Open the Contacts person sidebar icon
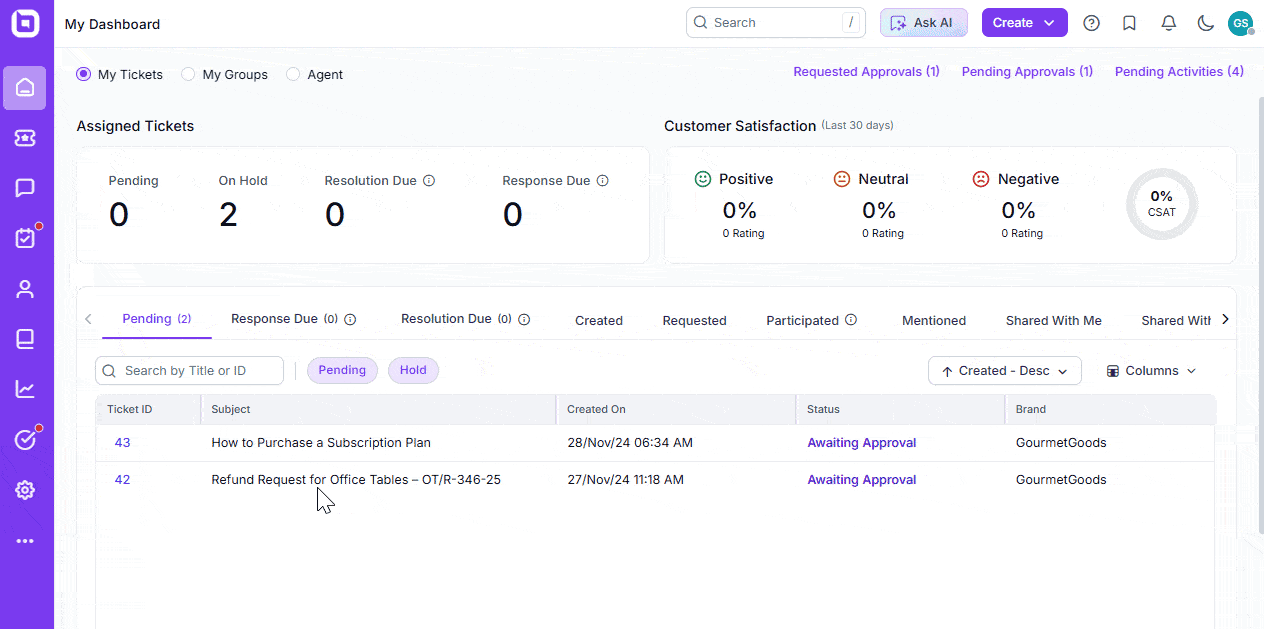Viewport: 1265px width, 629px height. pos(25,289)
